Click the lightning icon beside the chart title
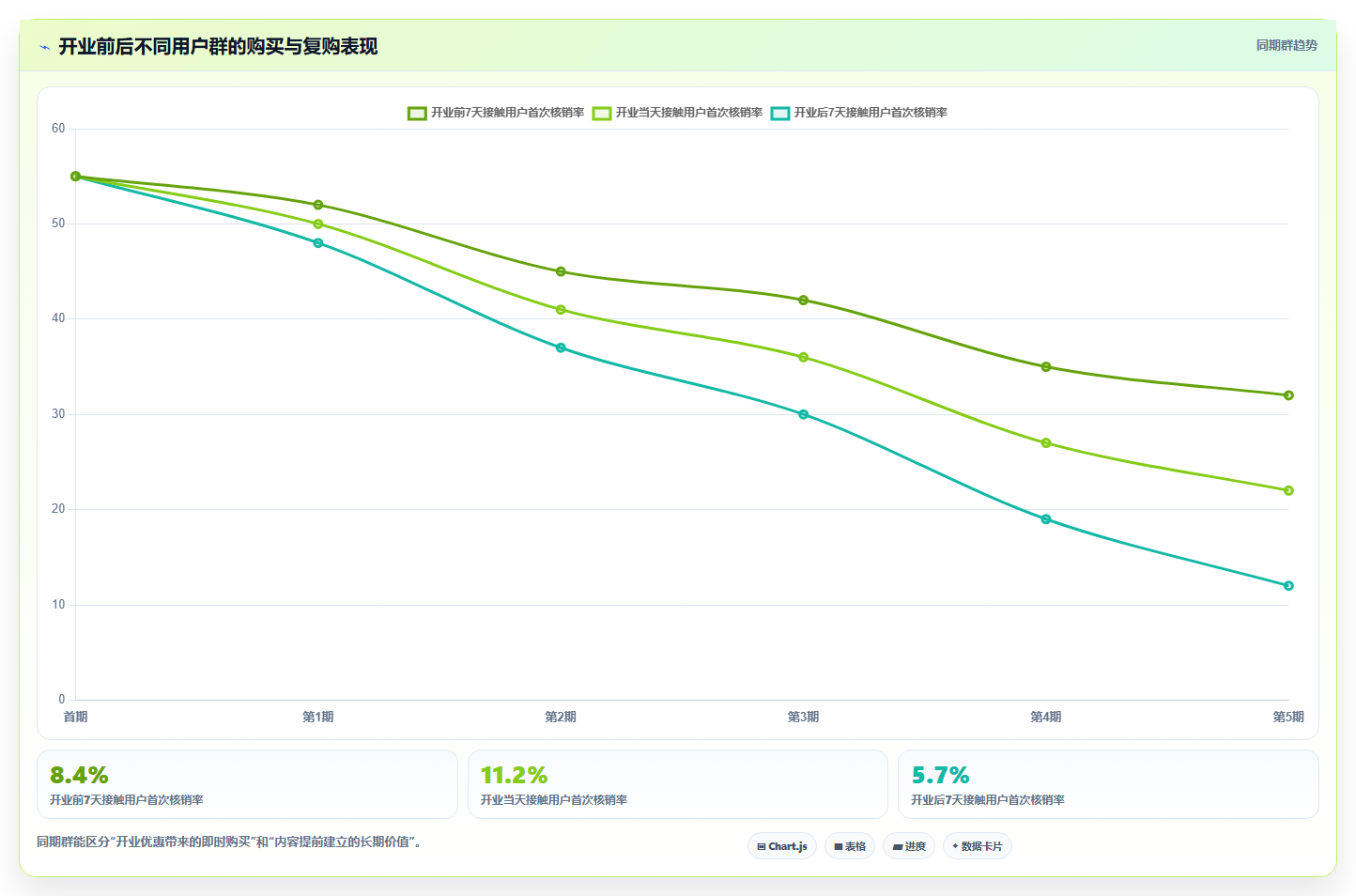Image resolution: width=1356 pixels, height=896 pixels. point(44,47)
